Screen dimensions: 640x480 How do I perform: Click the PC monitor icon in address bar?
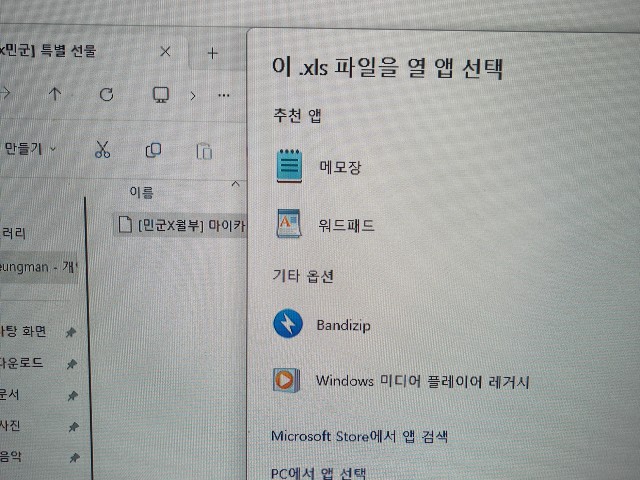(x=161, y=95)
